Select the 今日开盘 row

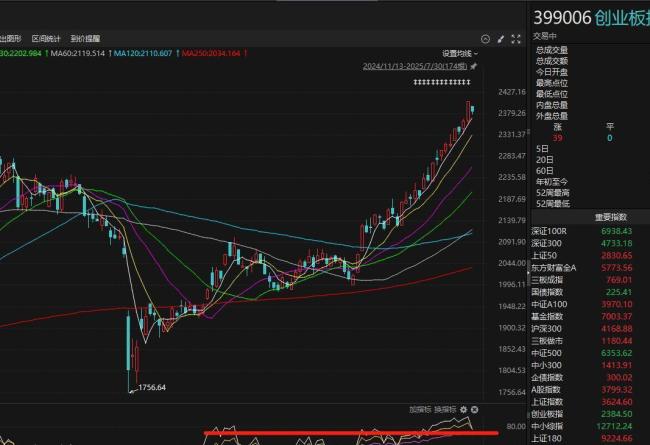[x=593, y=72]
